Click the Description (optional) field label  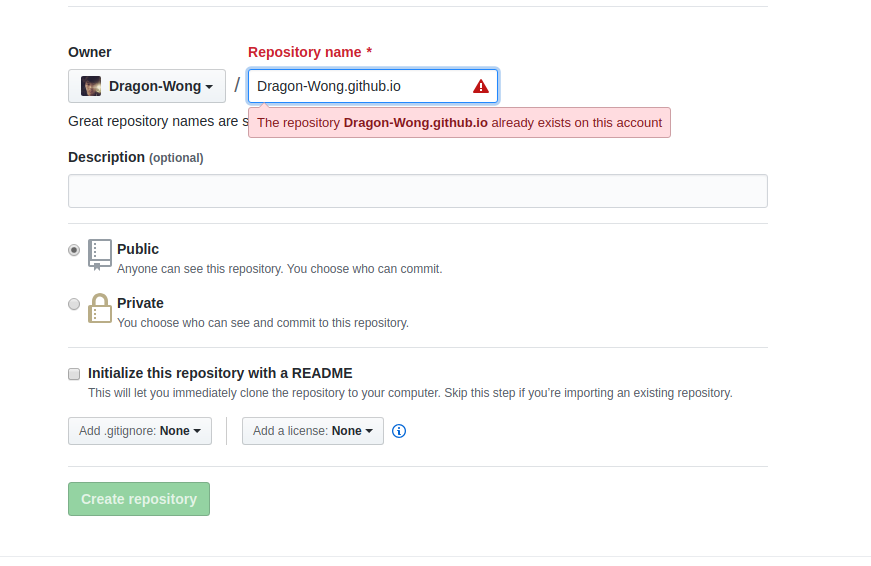[x=135, y=157]
